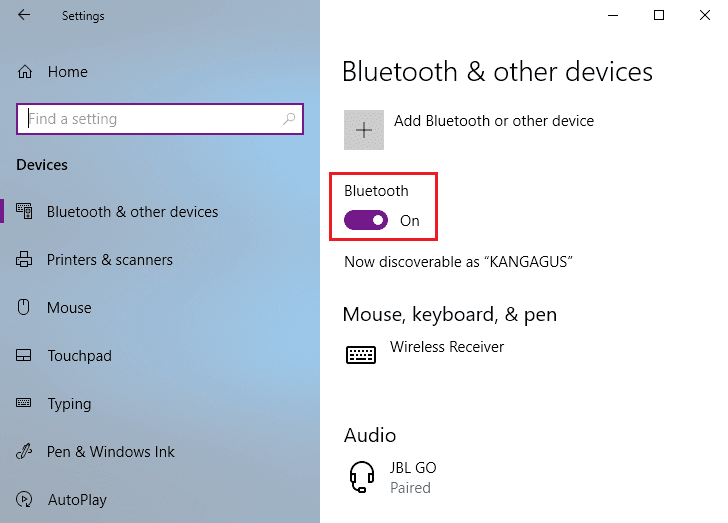
Task: Turn off the Bluetooth toggle
Action: point(366,221)
